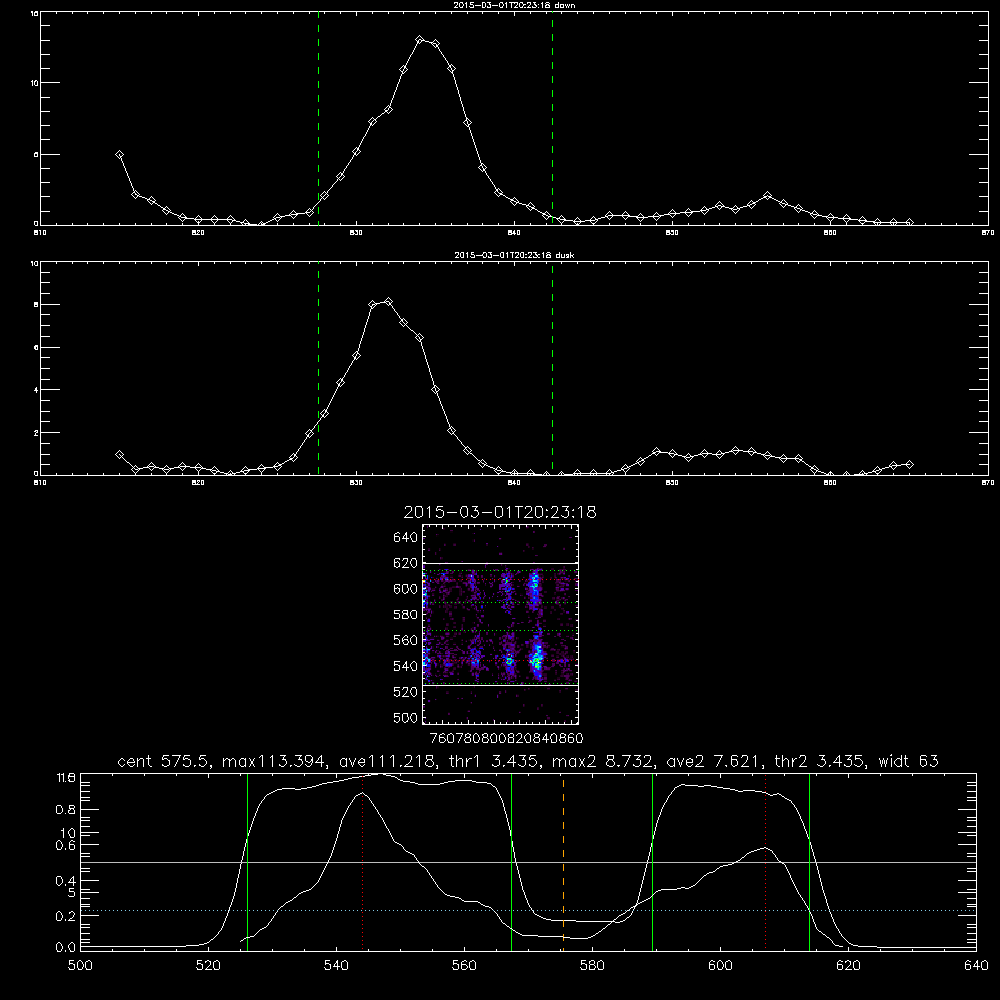
Task: Click the first diamond marker of dawn curve
Action: pos(119,154)
